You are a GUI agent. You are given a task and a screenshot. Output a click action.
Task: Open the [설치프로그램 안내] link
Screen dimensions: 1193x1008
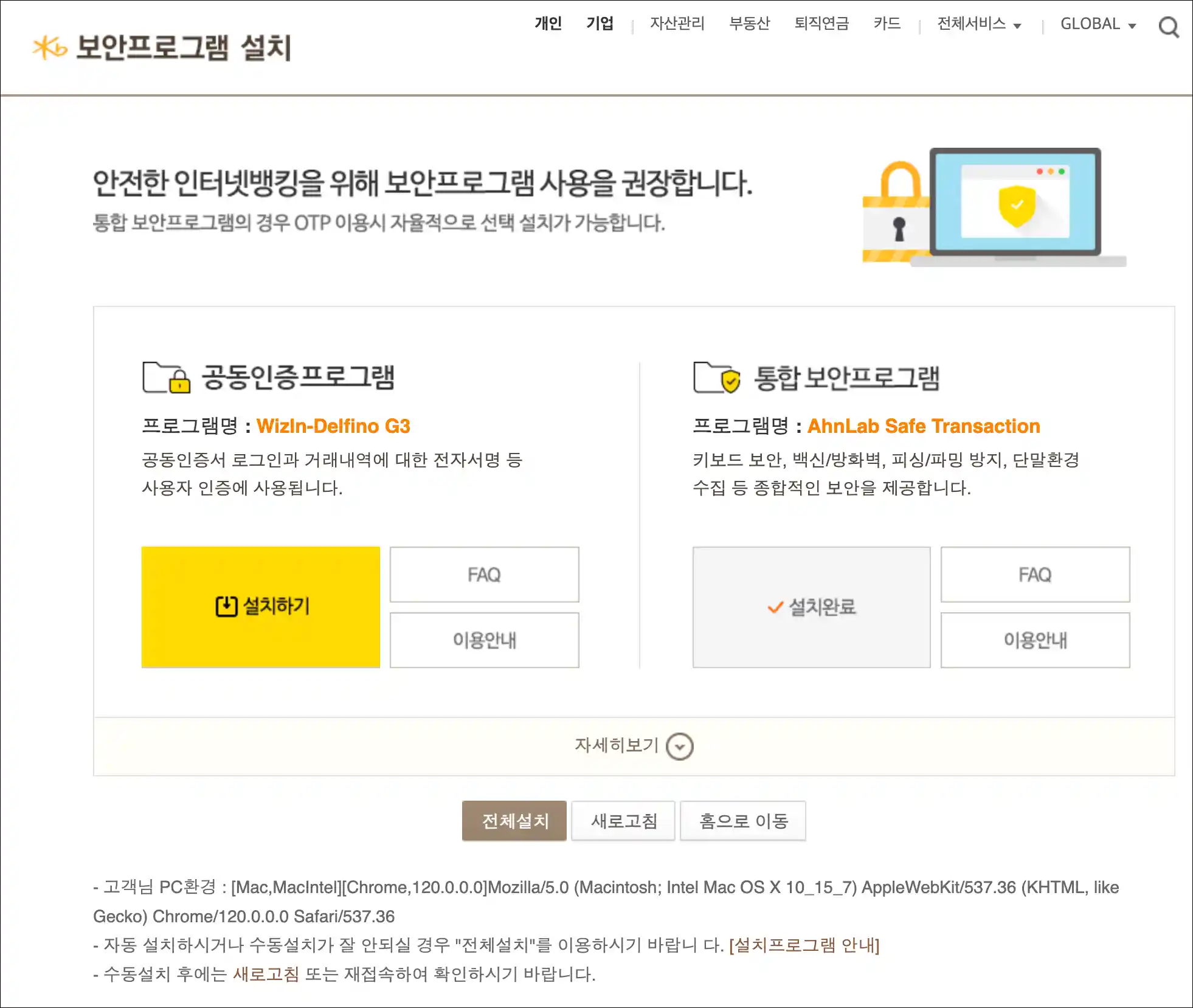click(804, 945)
